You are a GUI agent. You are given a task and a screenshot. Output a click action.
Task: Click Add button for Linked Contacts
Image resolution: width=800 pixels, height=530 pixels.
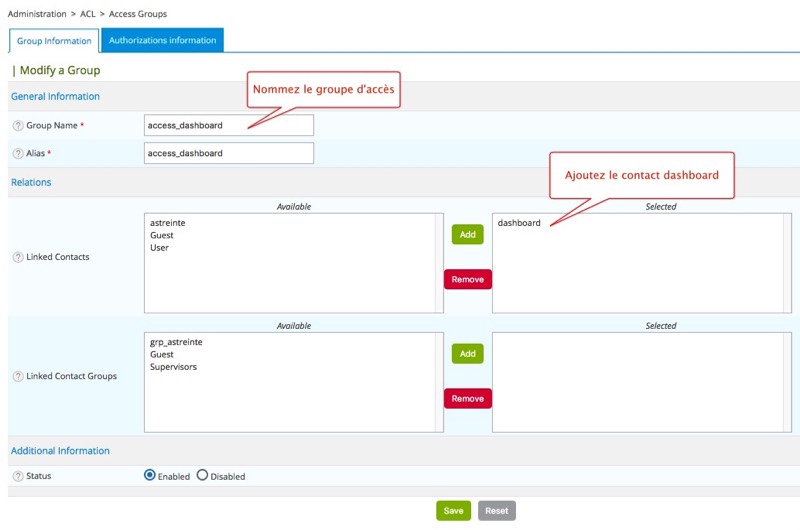pyautogui.click(x=467, y=234)
